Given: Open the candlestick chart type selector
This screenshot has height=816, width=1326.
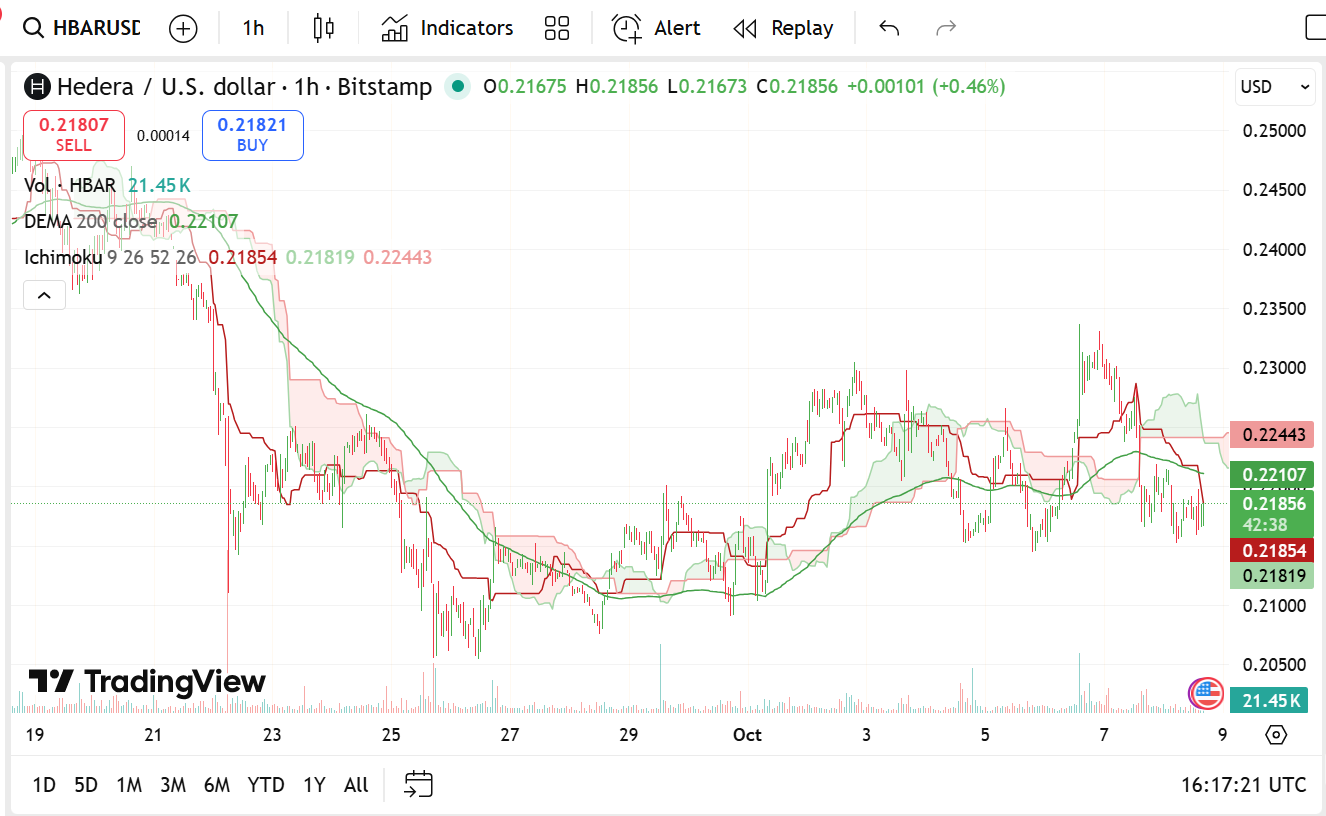Looking at the screenshot, I should click(323, 28).
